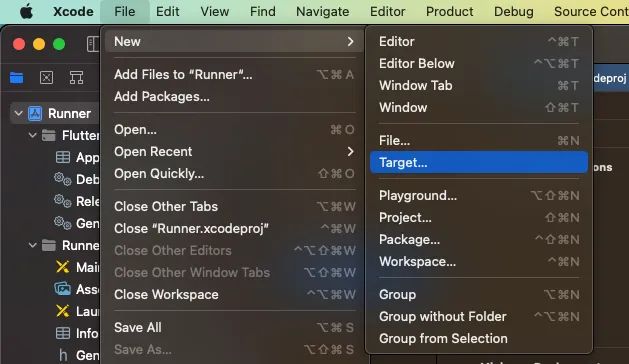
Task: Select Editor in the New submenu
Action: pyautogui.click(x=479, y=41)
